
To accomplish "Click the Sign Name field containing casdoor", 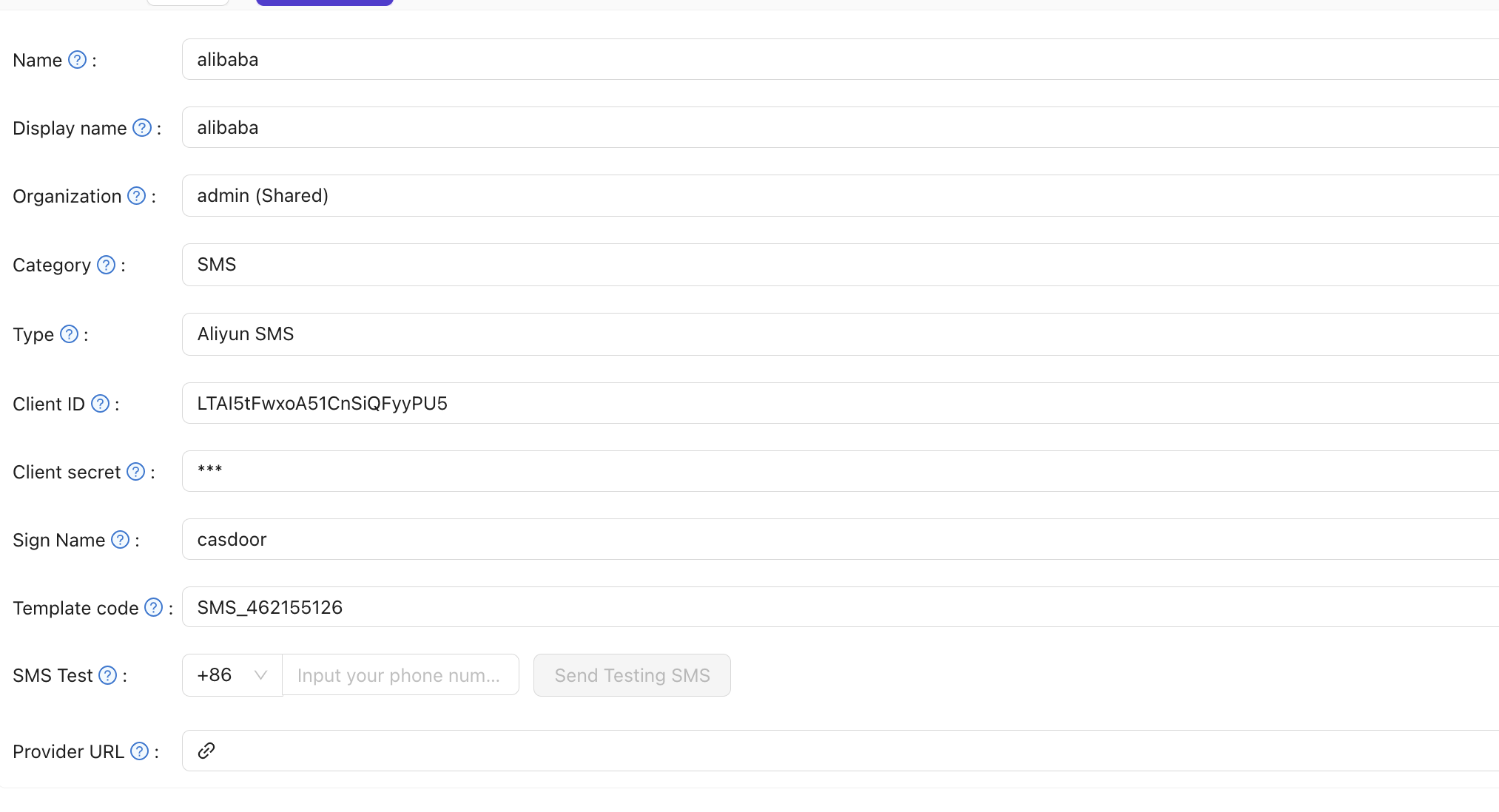I will coord(518,539).
